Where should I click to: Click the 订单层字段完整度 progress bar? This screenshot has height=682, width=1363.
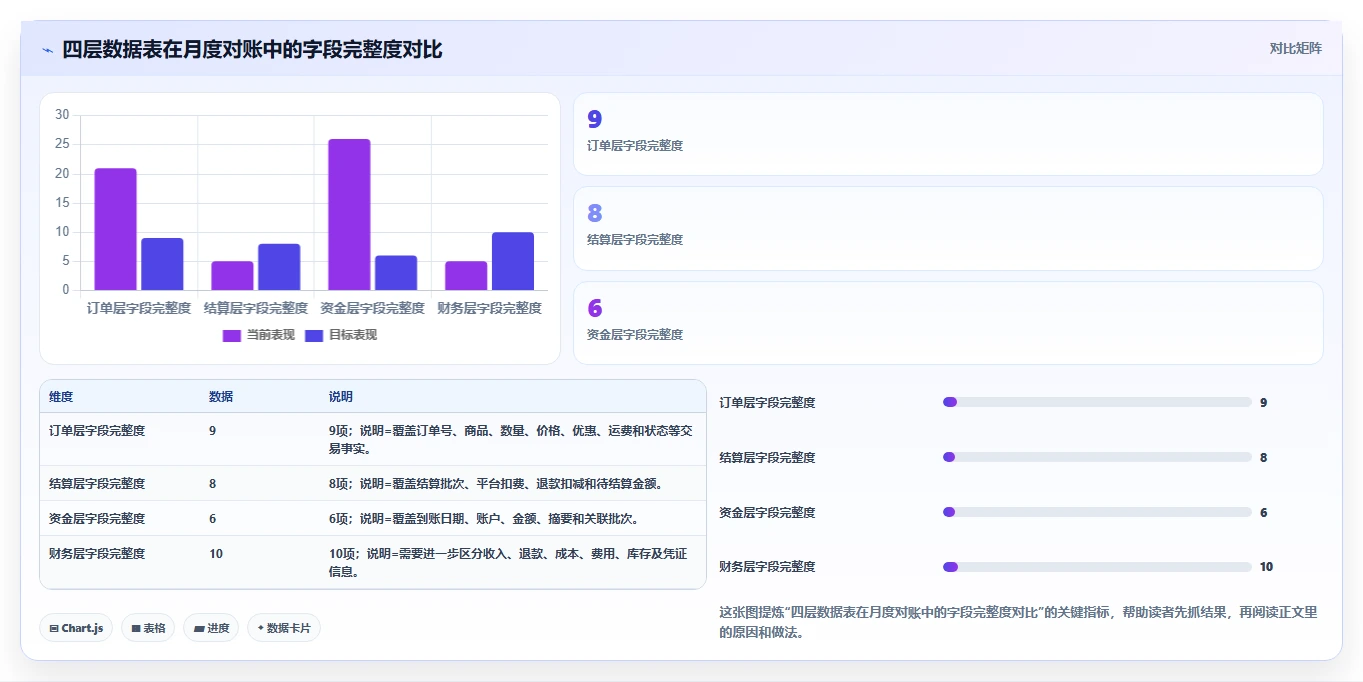(1097, 402)
